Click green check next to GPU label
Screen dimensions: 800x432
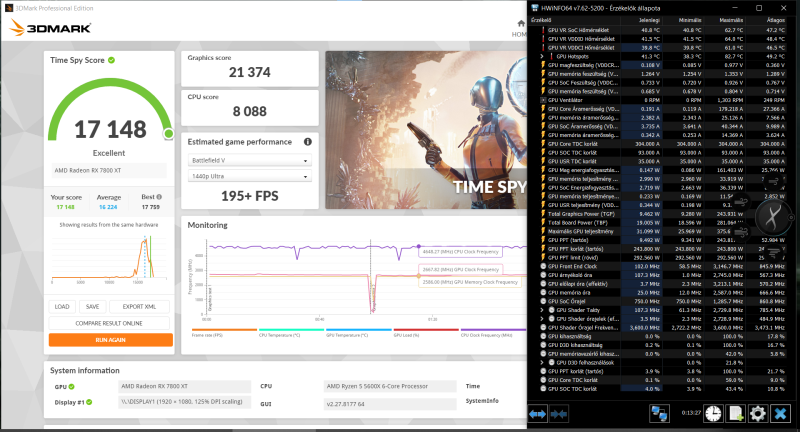(x=71, y=387)
